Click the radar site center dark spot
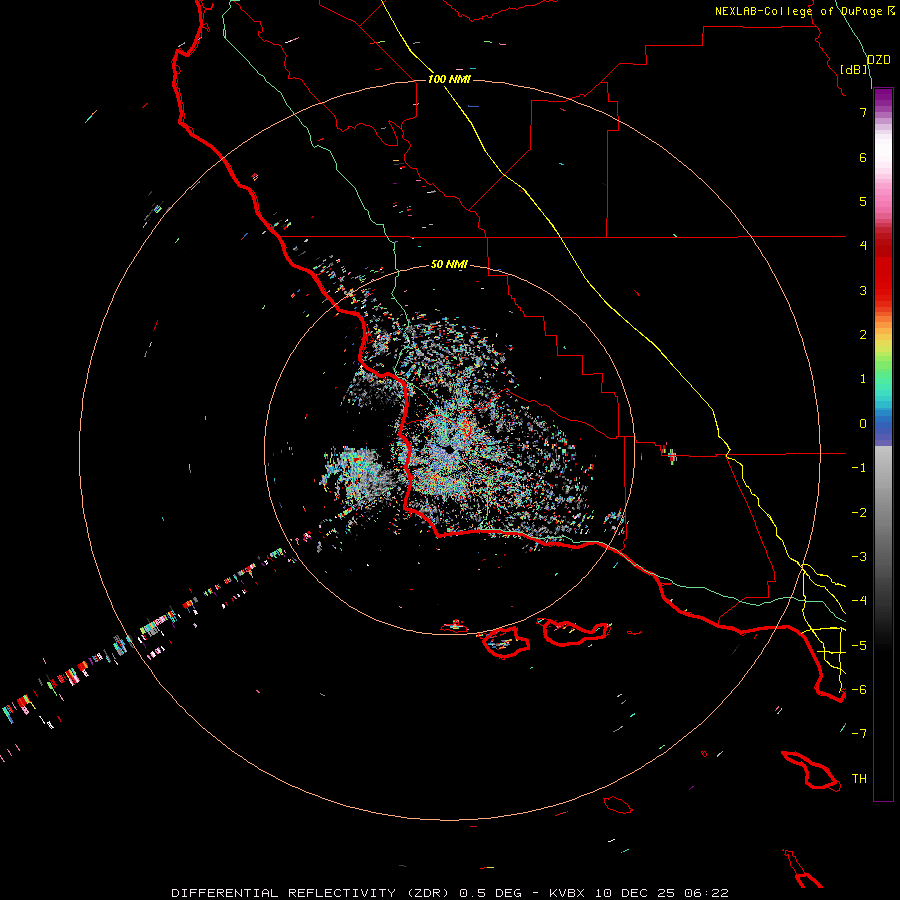Screen dimensions: 900x900 (448, 449)
